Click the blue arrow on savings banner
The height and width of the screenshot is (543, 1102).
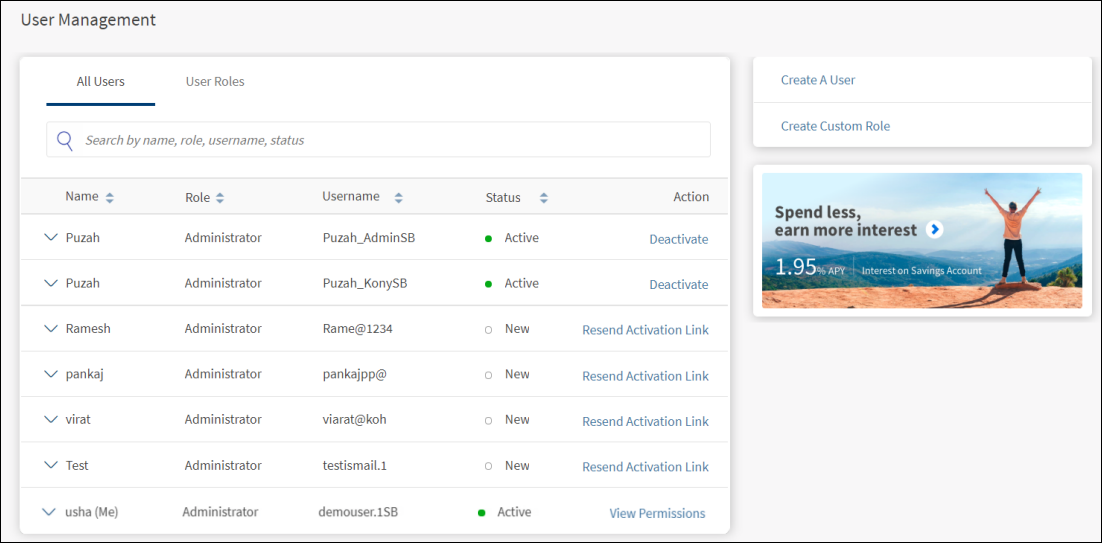934,230
